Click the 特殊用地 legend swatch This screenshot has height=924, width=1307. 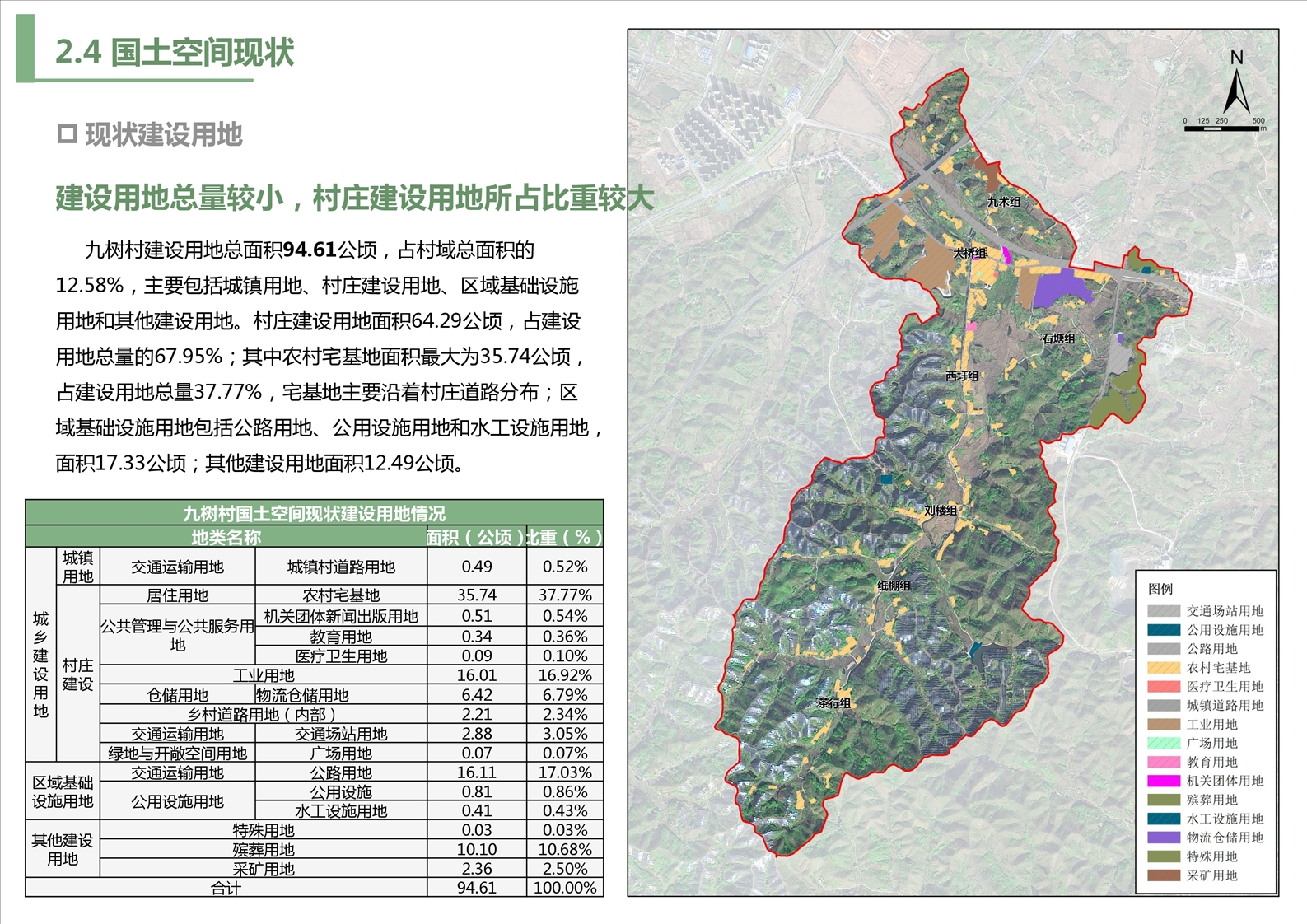(1164, 856)
